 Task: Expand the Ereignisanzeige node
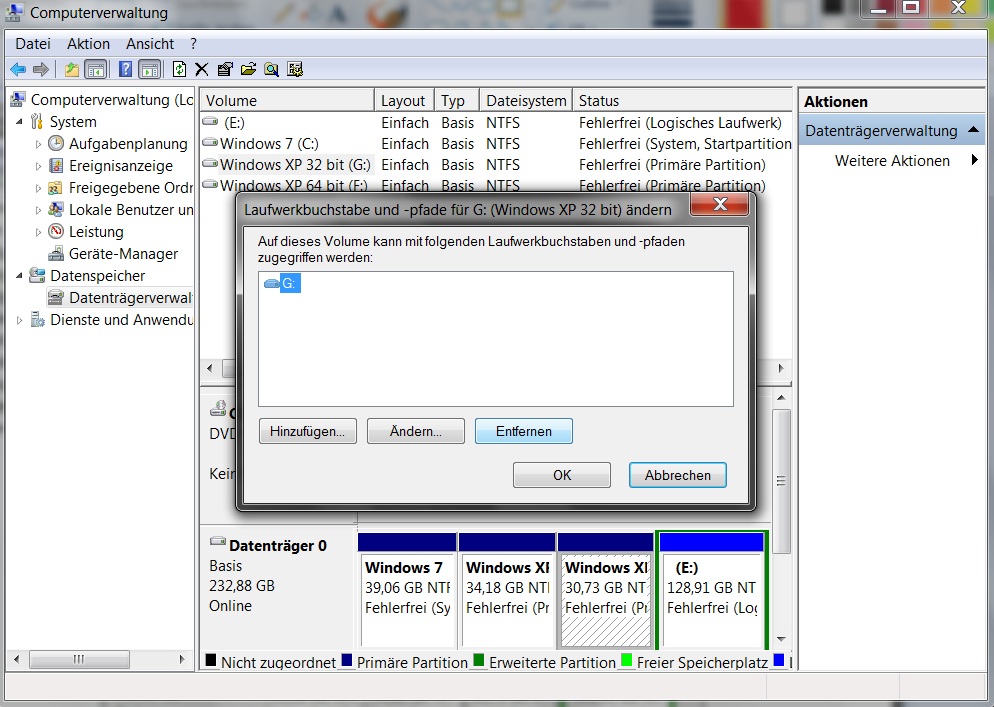coord(38,166)
